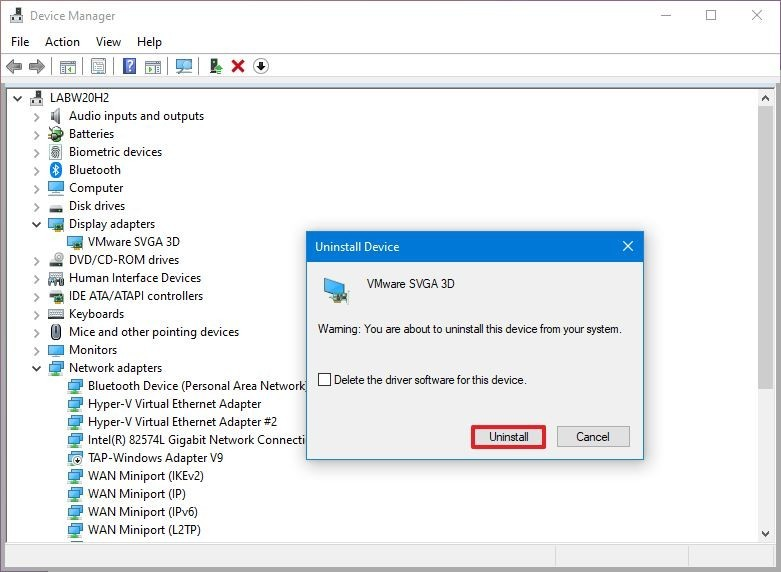
Task: Click the Monitors icon
Action: coord(56,350)
